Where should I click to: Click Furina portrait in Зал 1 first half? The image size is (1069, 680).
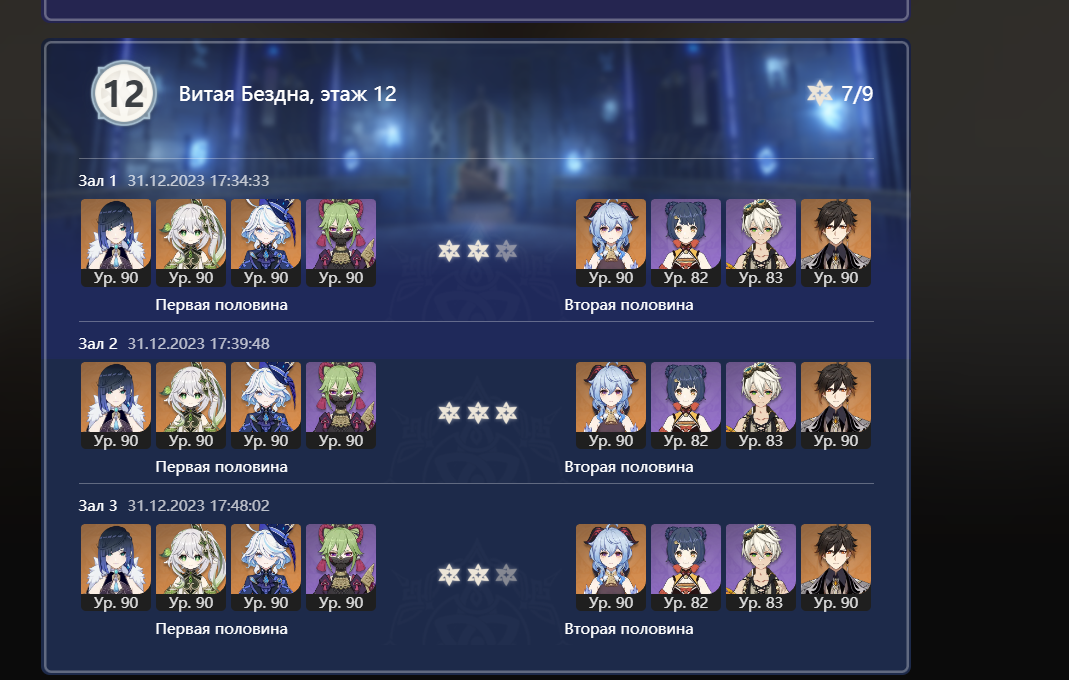(266, 243)
